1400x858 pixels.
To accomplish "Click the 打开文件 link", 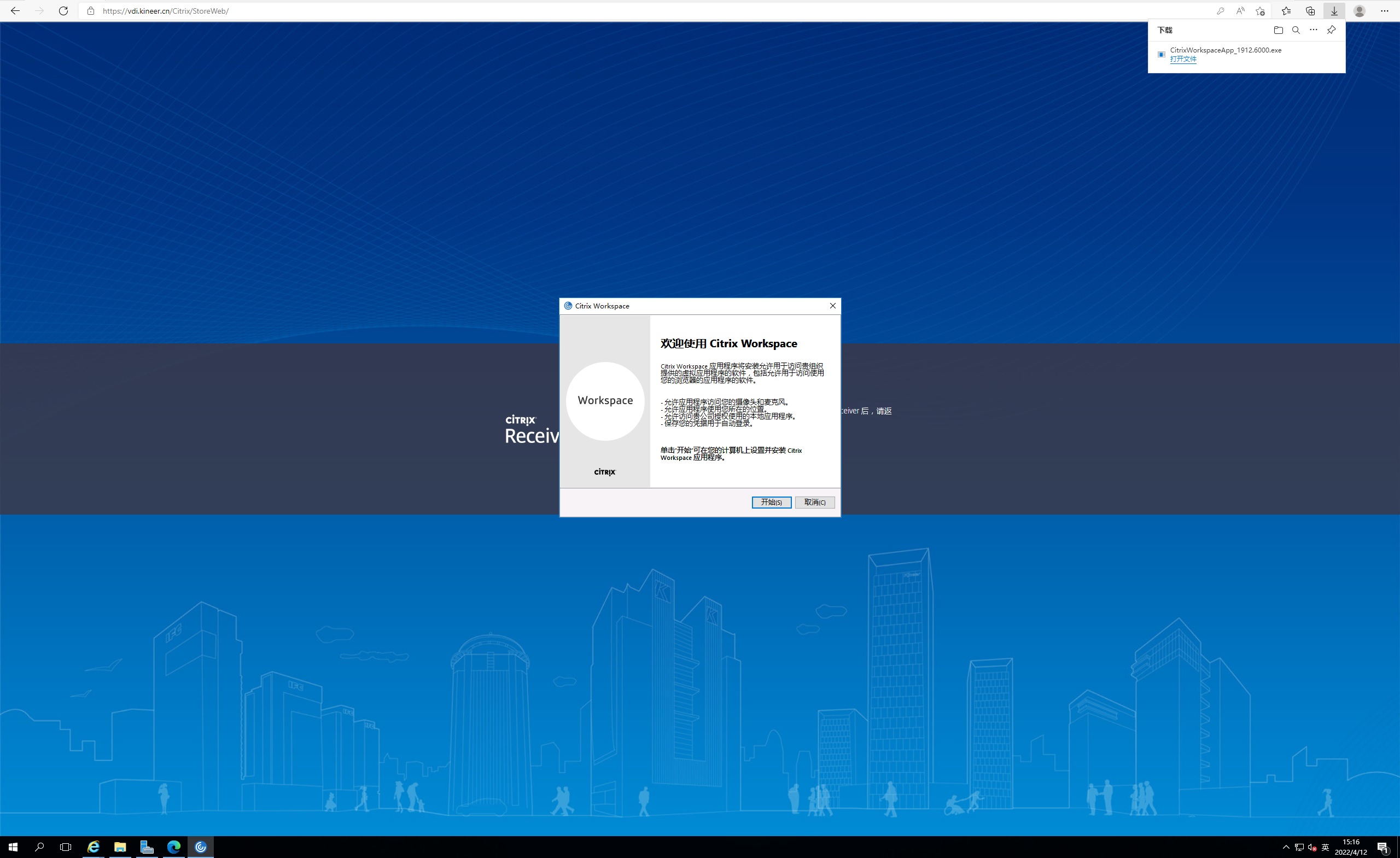I will tap(1183, 59).
